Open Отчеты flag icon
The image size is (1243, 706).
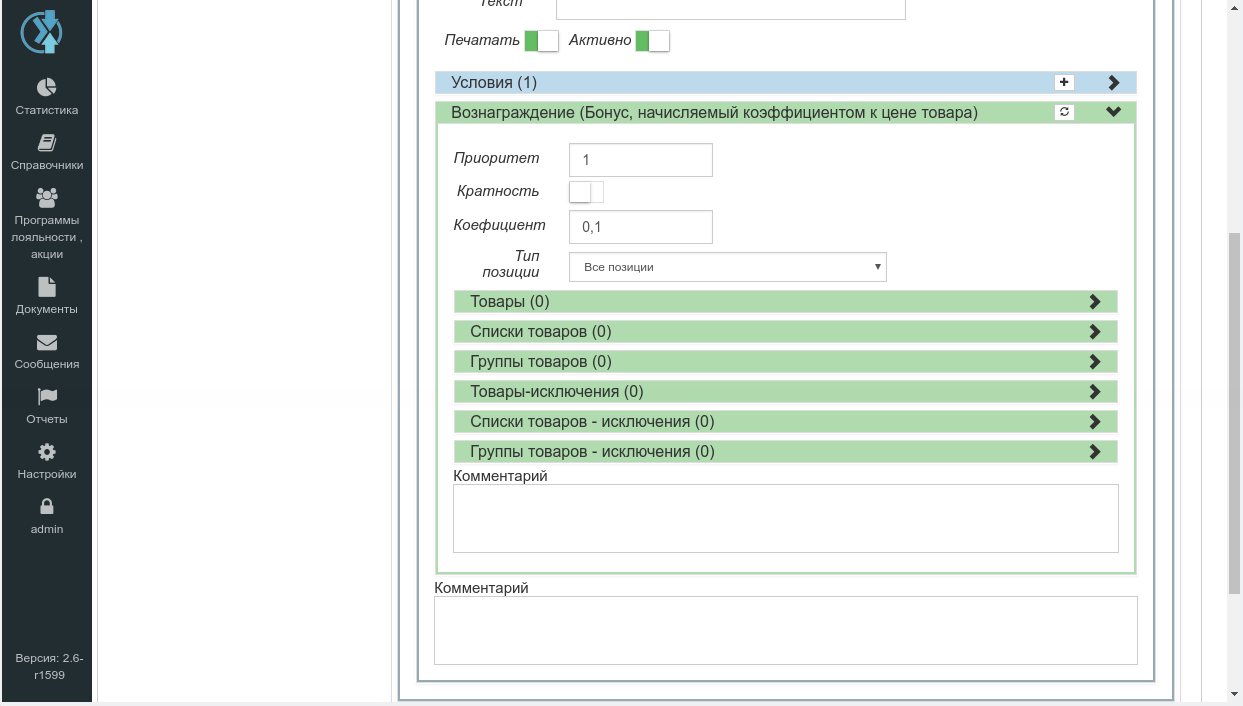[47, 397]
